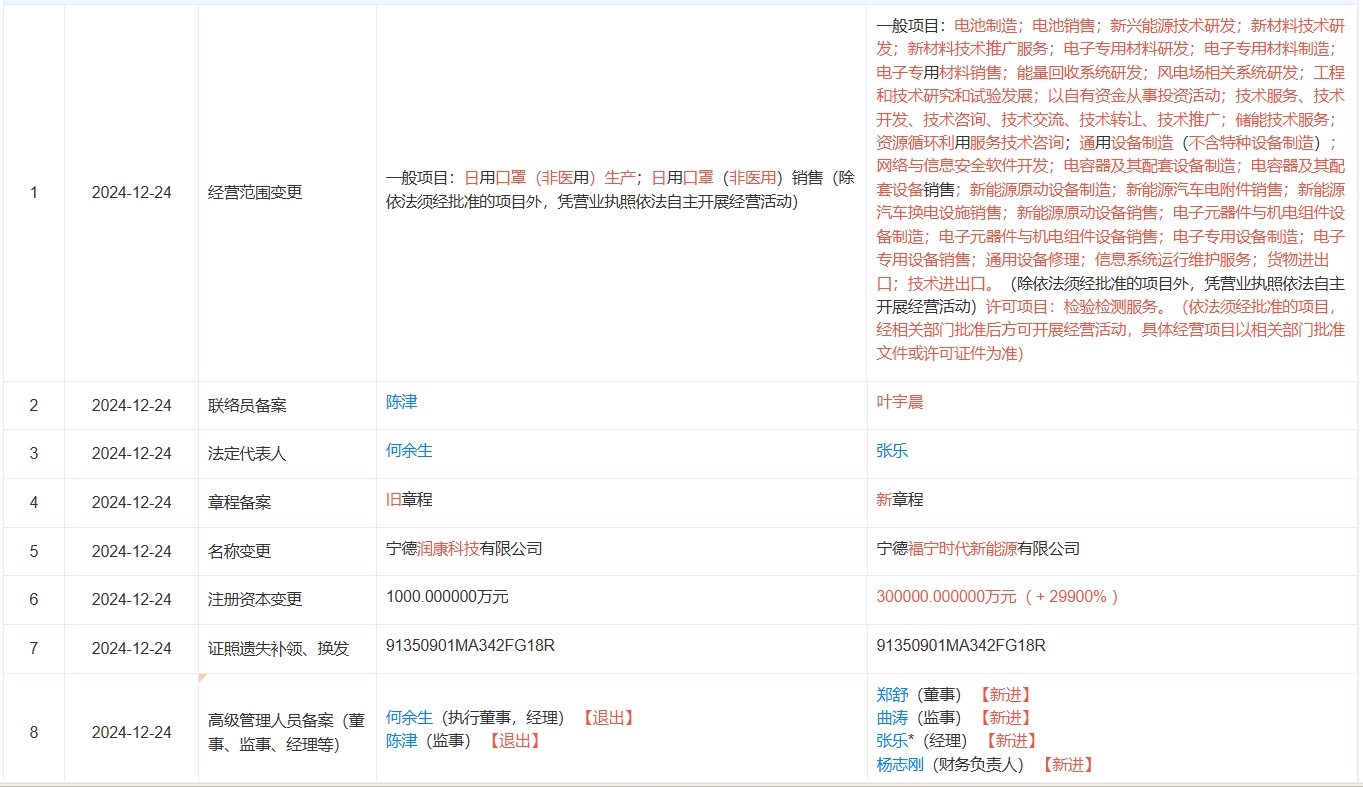Select 联络员备案 cell text

click(x=247, y=406)
